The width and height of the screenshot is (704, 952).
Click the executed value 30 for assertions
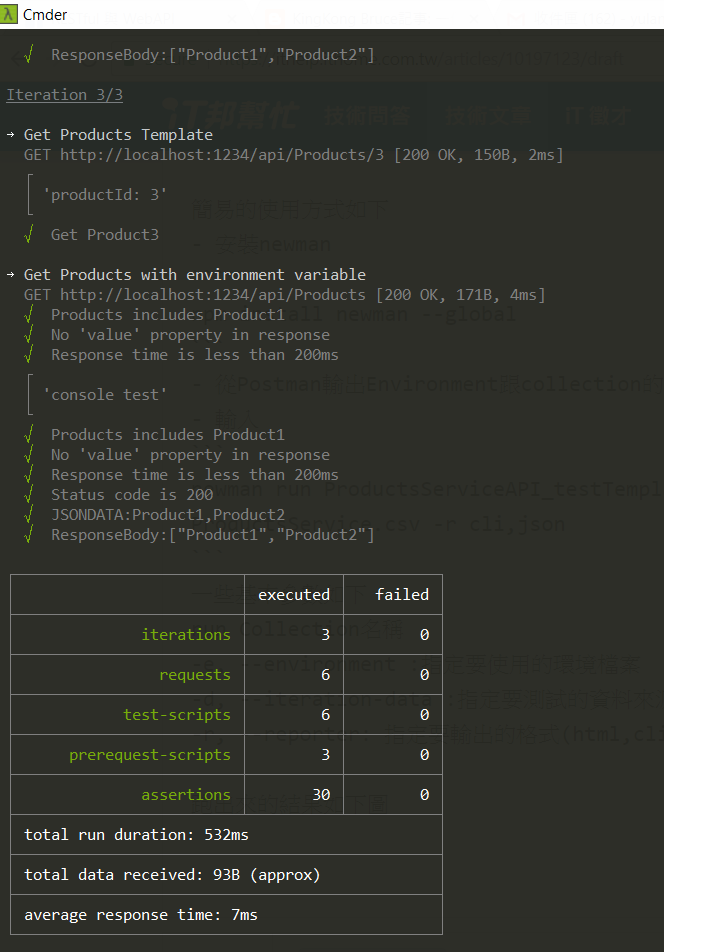[321, 795]
